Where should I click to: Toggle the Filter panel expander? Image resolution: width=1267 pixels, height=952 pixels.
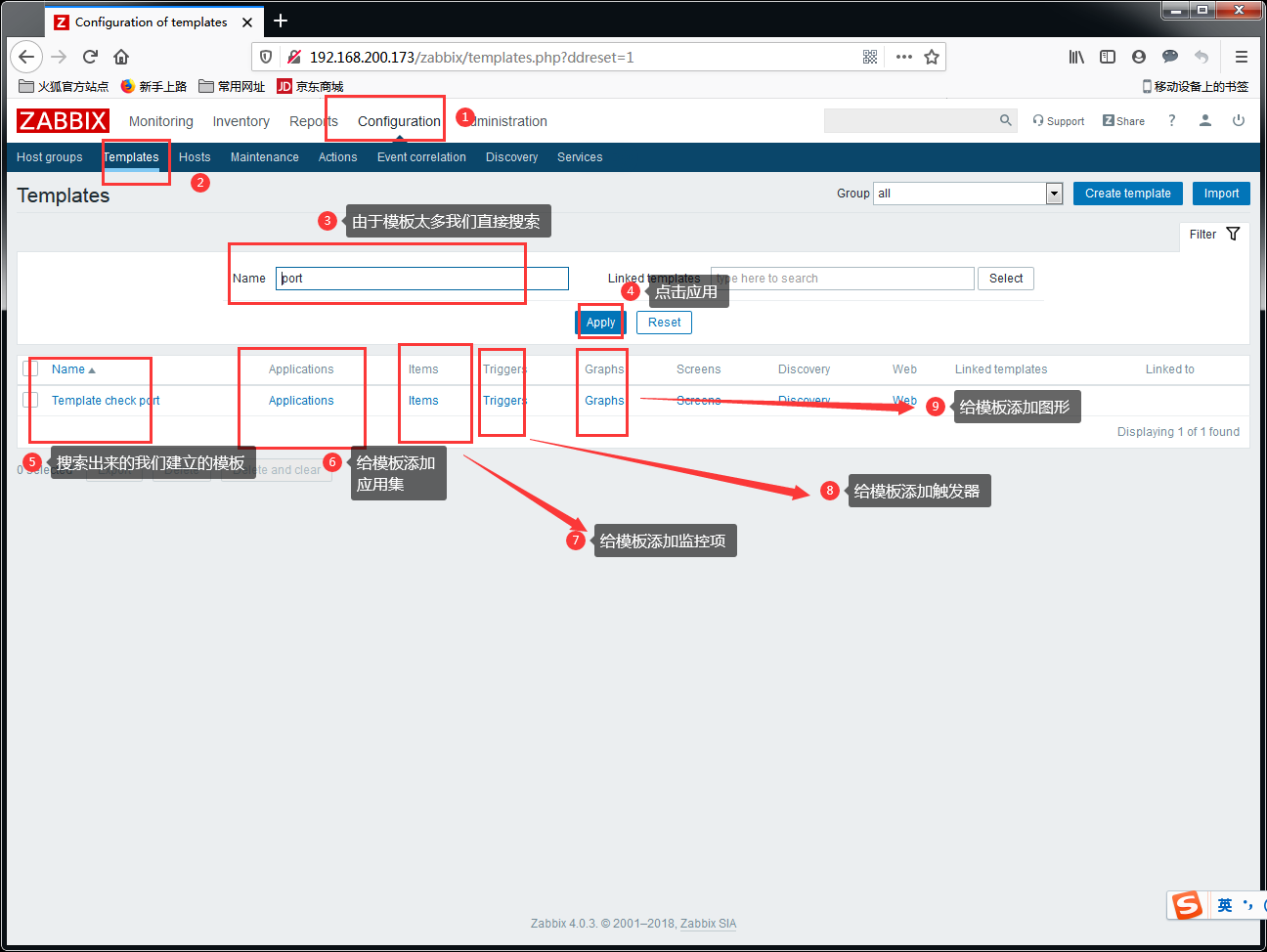(x=1215, y=235)
